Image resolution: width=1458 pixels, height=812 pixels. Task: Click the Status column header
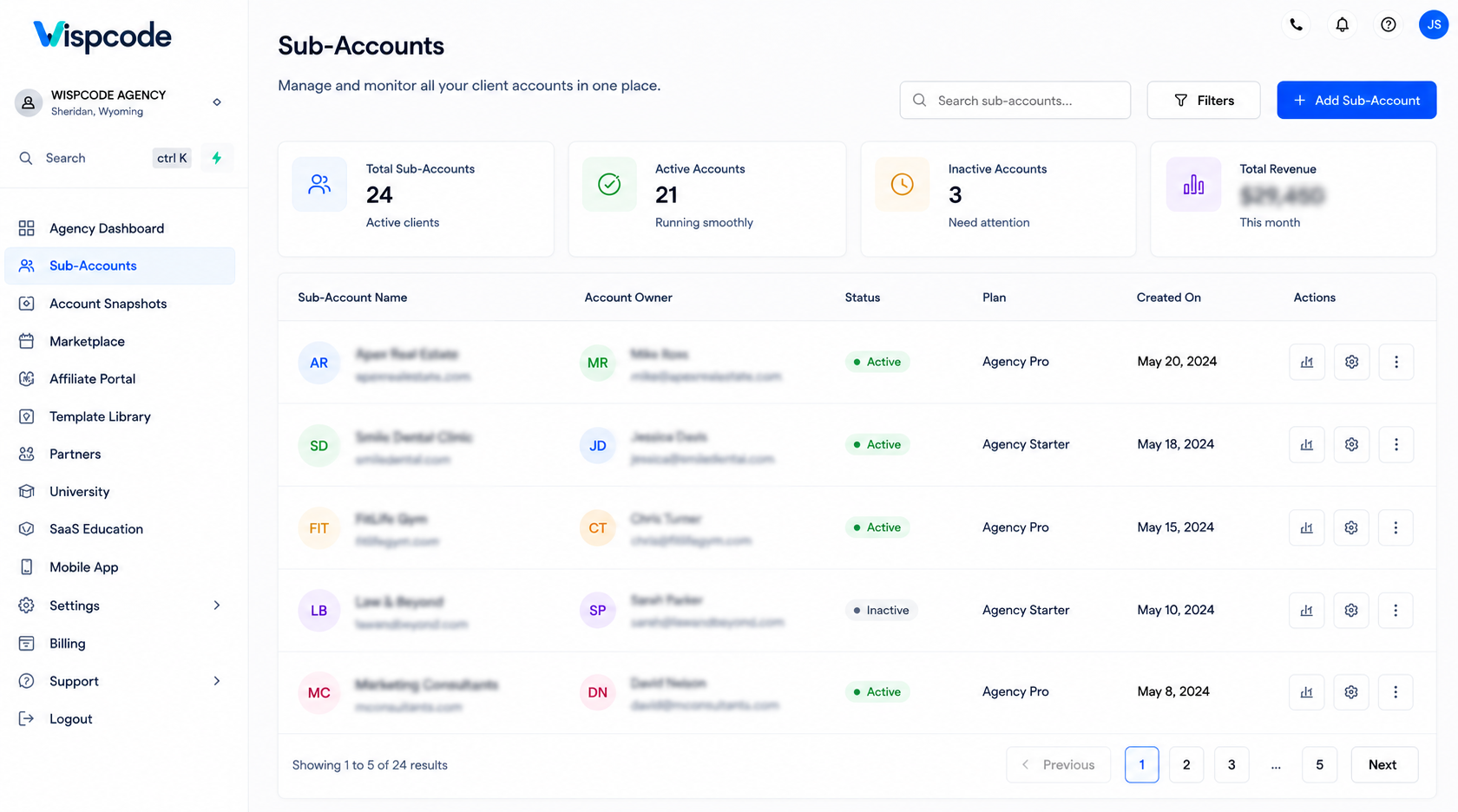pos(862,298)
